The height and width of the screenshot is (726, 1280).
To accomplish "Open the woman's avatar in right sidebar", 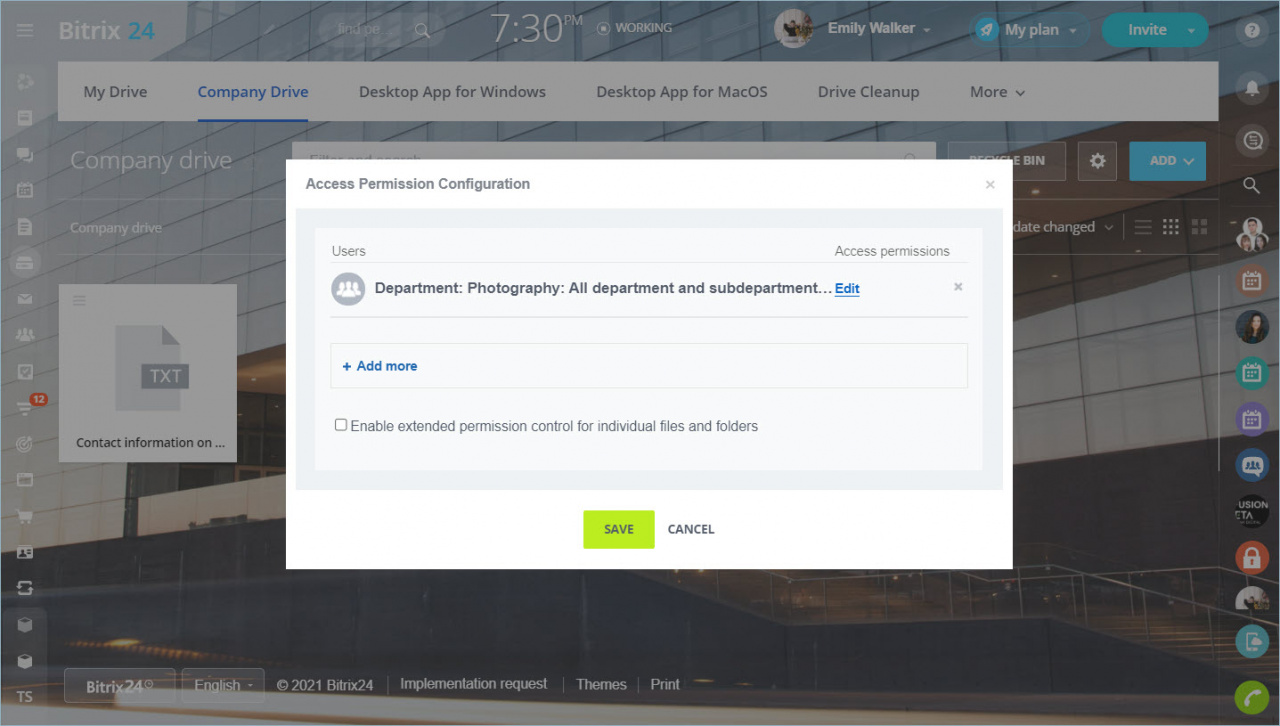I will point(1252,327).
